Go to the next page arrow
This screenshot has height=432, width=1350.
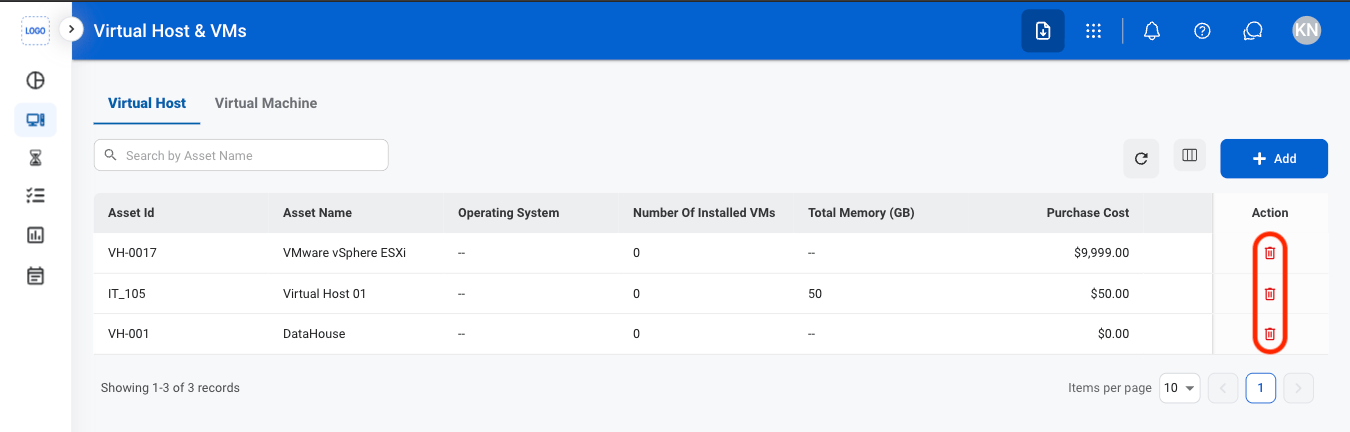[x=1298, y=388]
